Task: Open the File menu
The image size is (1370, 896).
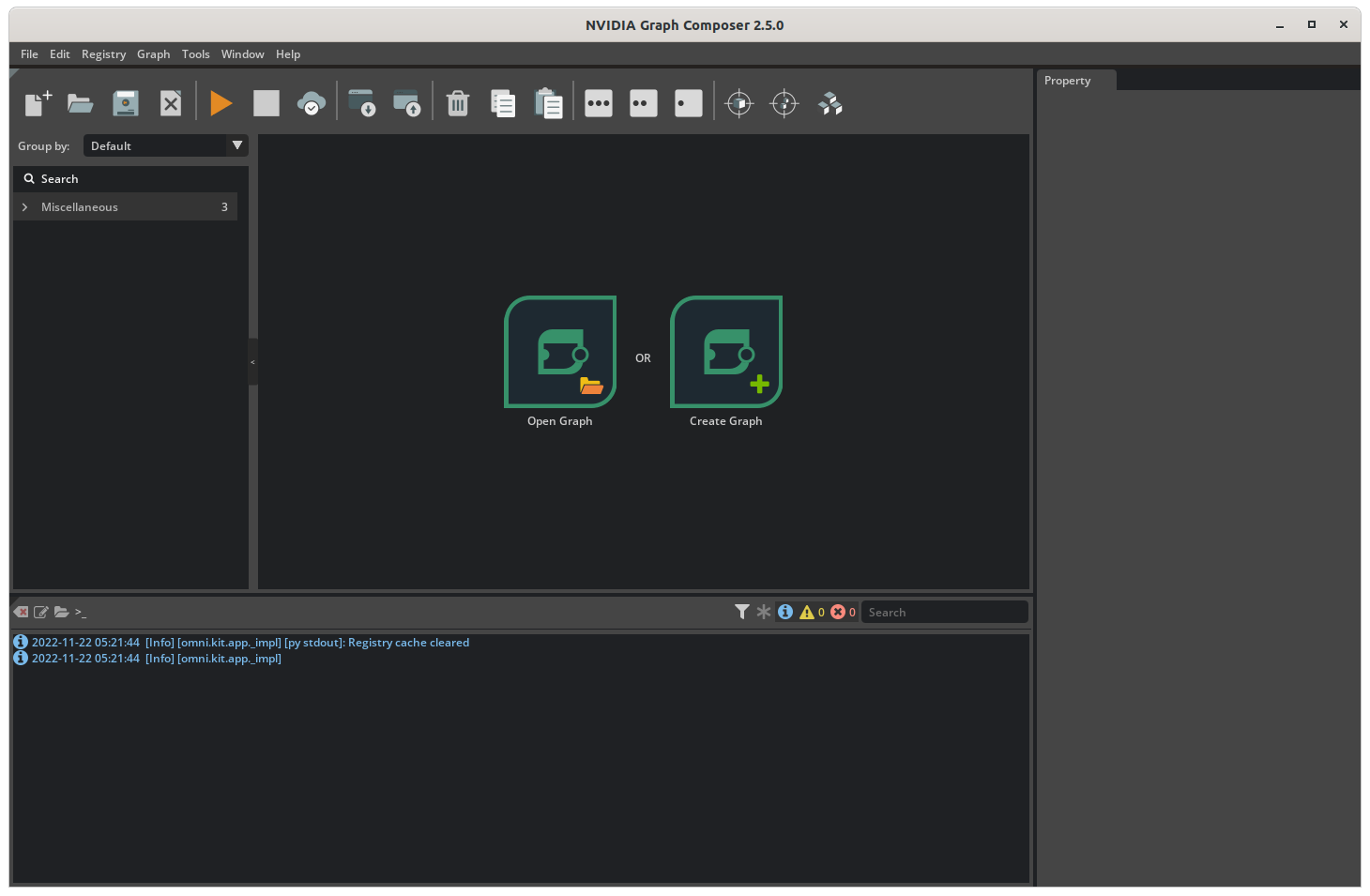Action: coord(29,54)
